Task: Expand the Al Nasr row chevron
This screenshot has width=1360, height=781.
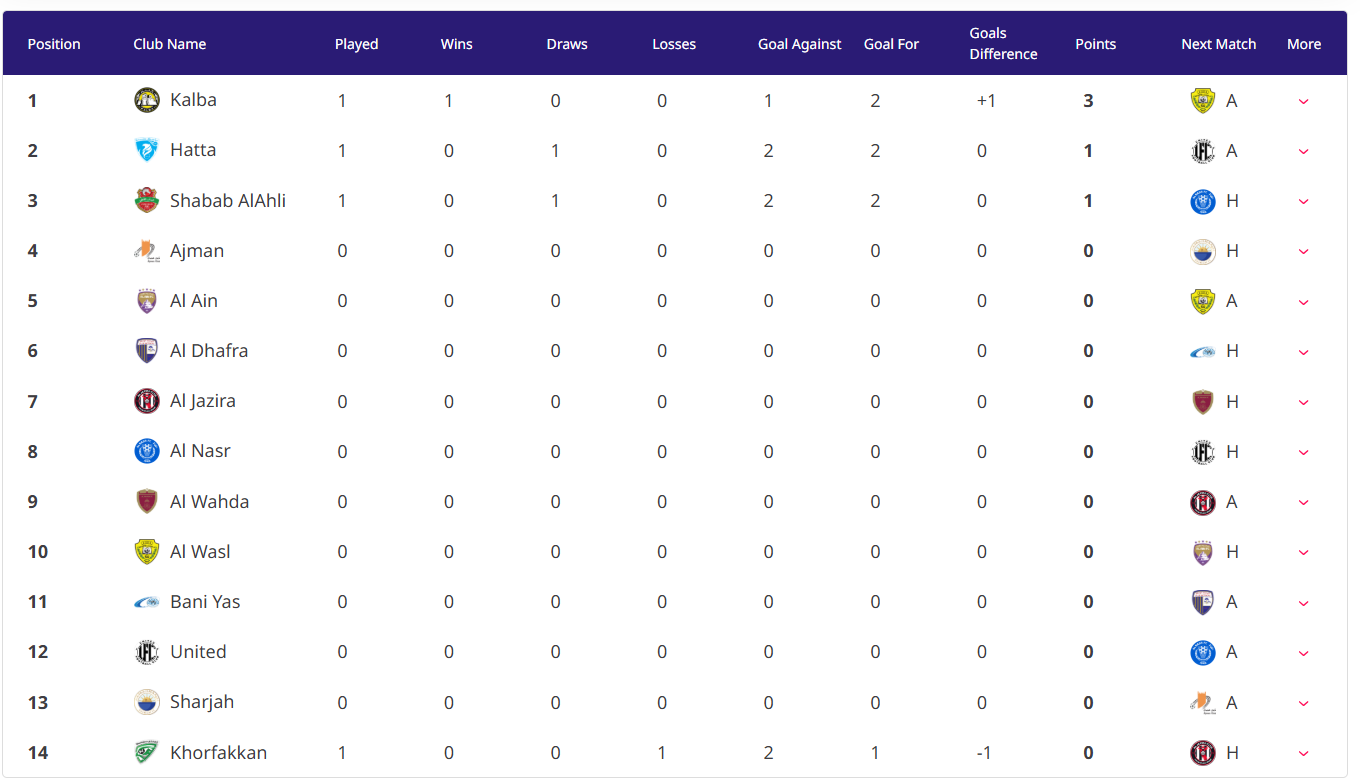Action: tap(1303, 452)
